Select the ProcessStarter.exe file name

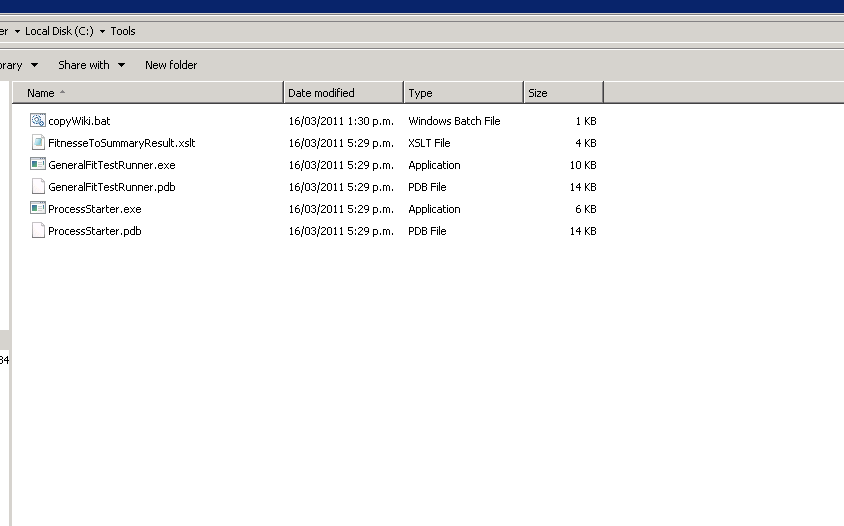(95, 209)
